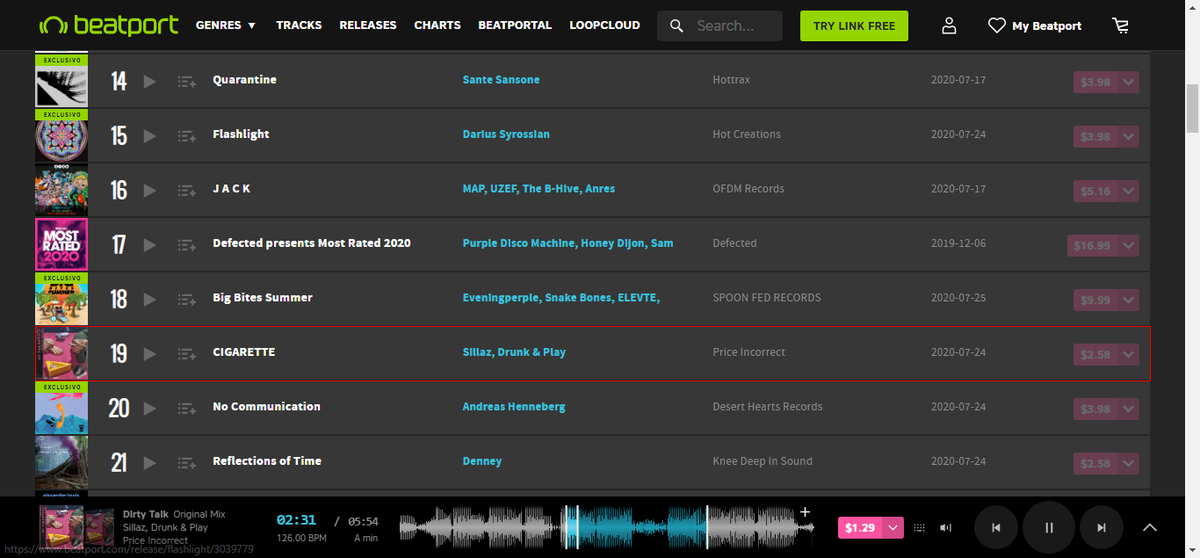Open the label Knee Deep In Sound

pyautogui.click(x=763, y=461)
